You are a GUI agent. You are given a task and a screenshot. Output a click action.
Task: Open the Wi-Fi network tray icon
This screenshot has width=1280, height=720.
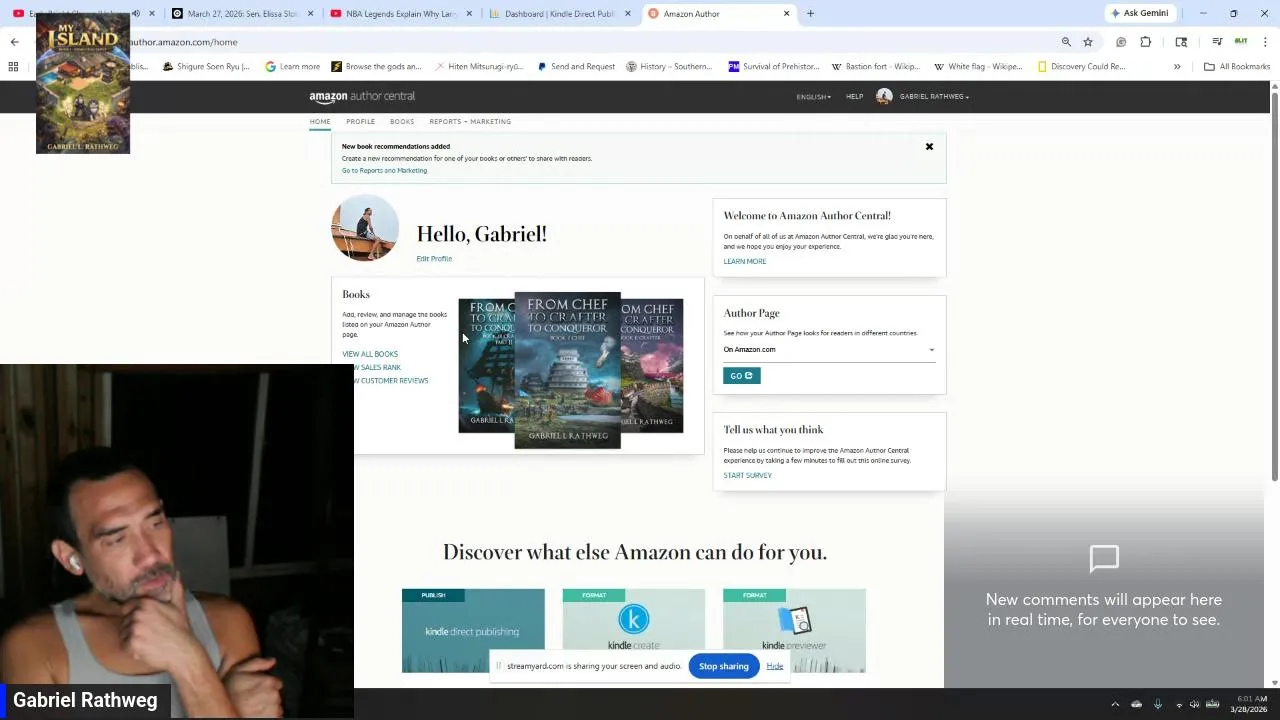[1179, 704]
